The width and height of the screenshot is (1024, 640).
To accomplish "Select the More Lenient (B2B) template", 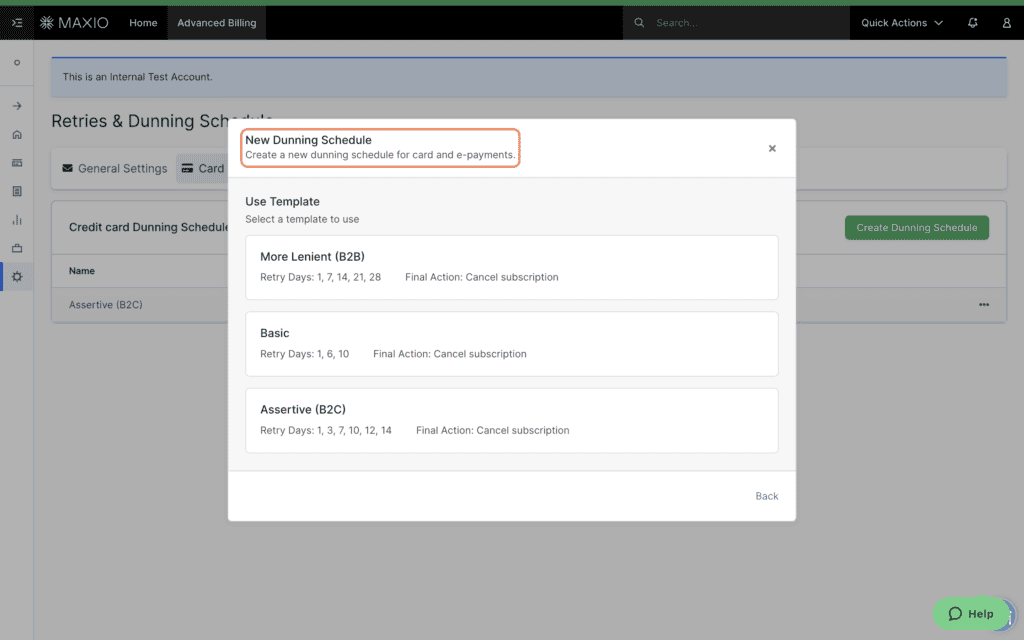I will pos(511,267).
